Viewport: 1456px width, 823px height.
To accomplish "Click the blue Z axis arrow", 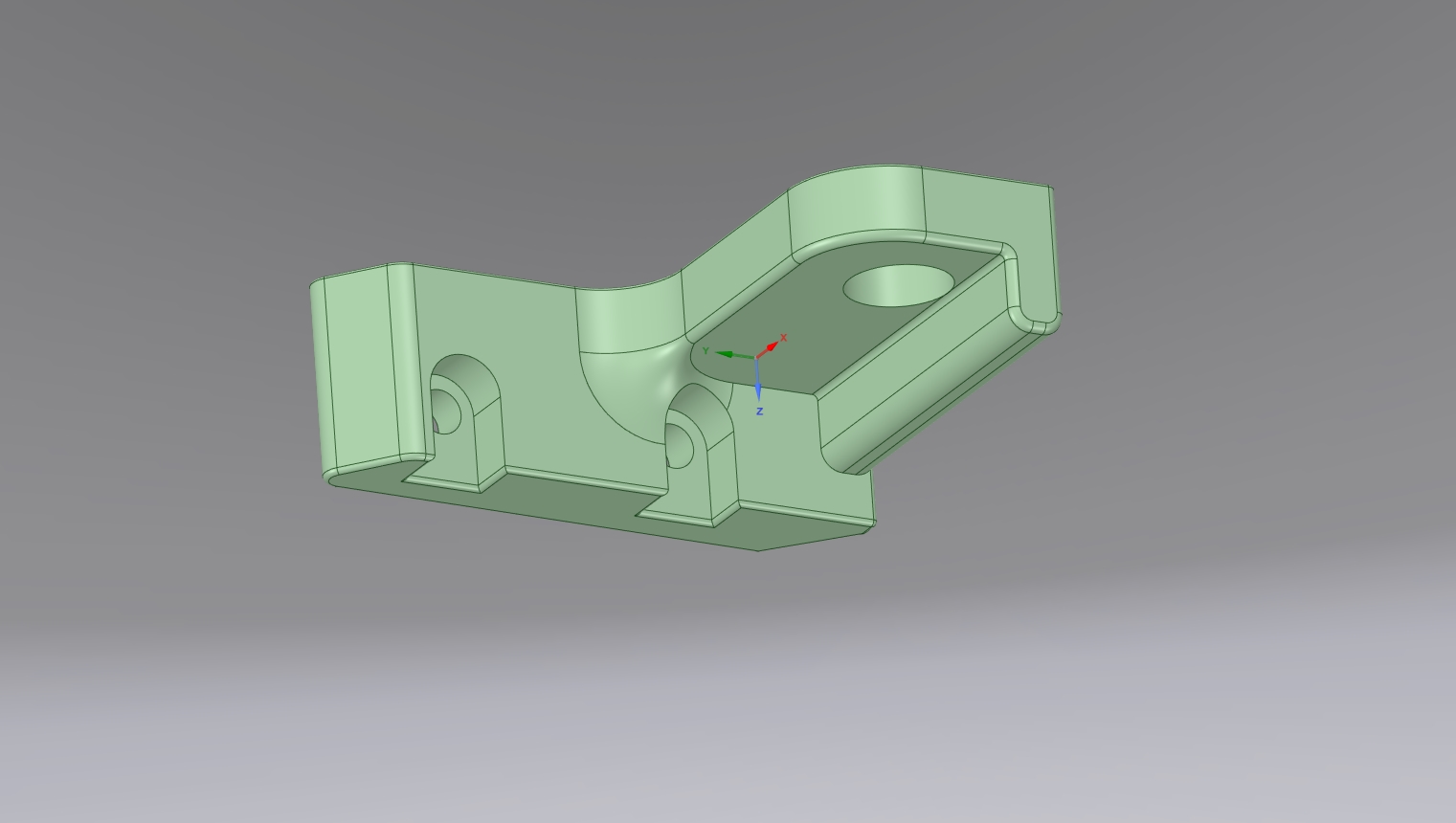I will 757,380.
